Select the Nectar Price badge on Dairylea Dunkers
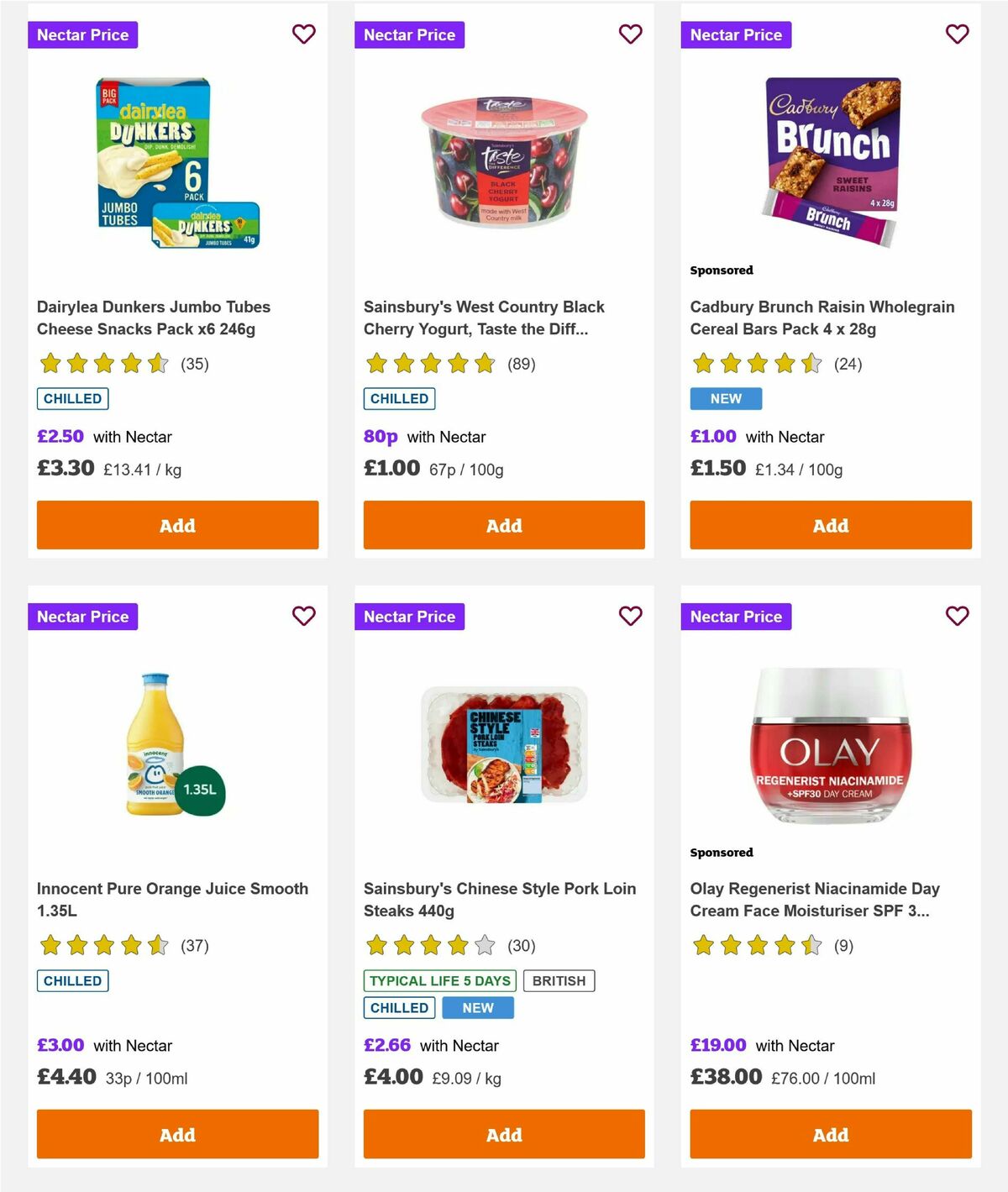1008x1192 pixels. coord(83,34)
